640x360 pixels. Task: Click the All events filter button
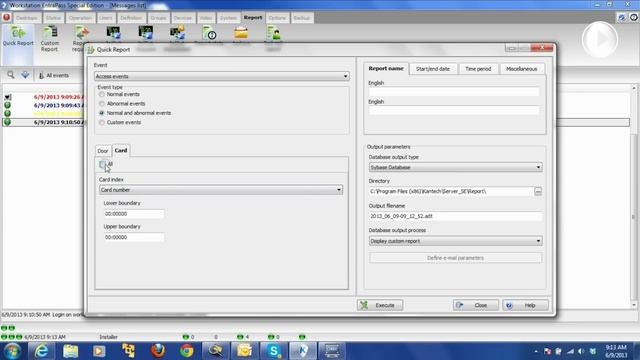[54, 76]
